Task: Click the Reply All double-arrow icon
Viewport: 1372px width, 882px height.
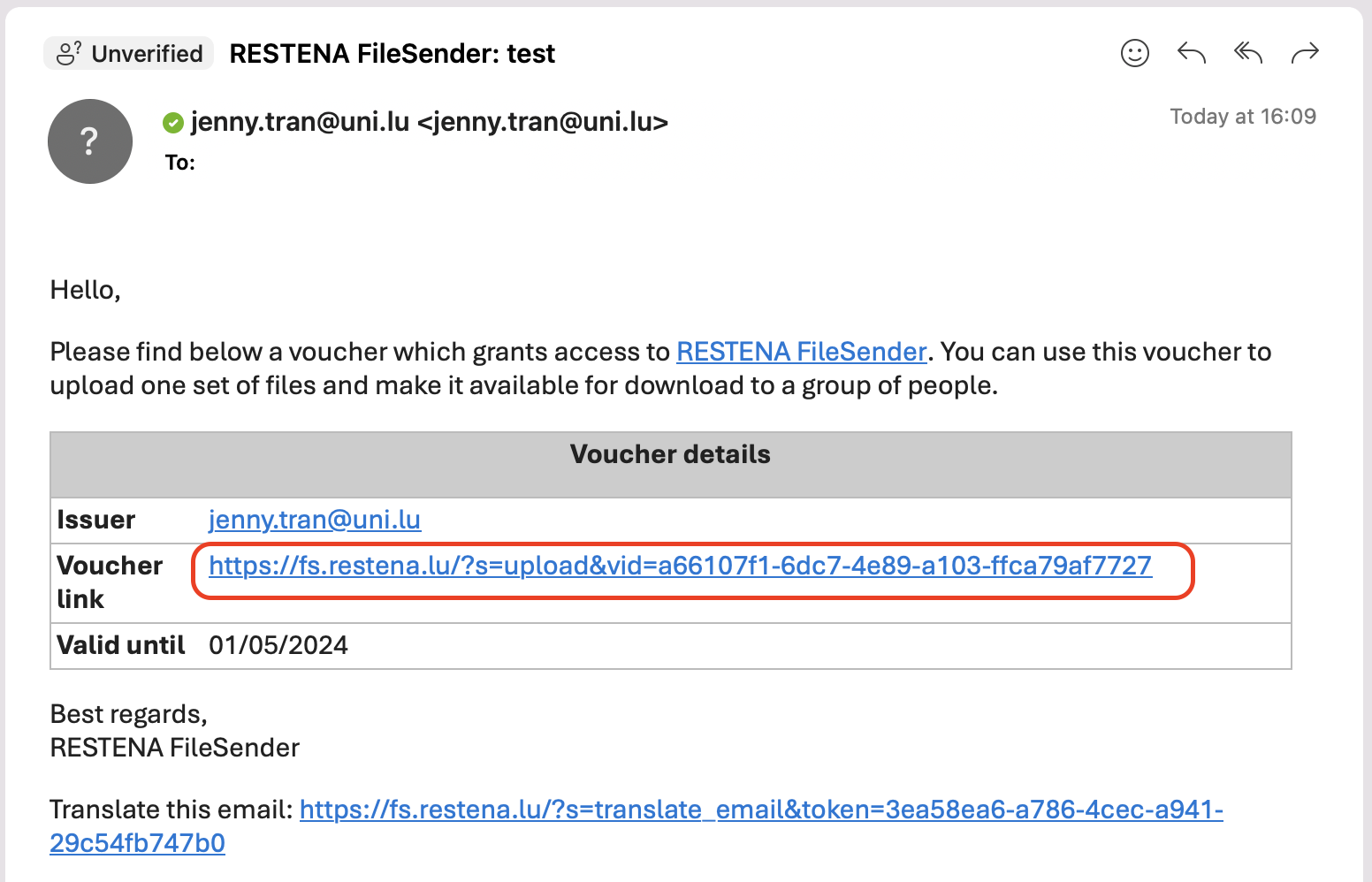Action: pos(1247,54)
